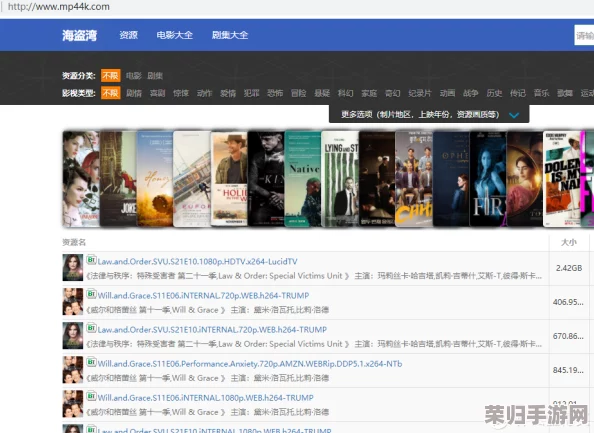Filter resource category by 电影
The width and height of the screenshot is (594, 433).
point(134,76)
